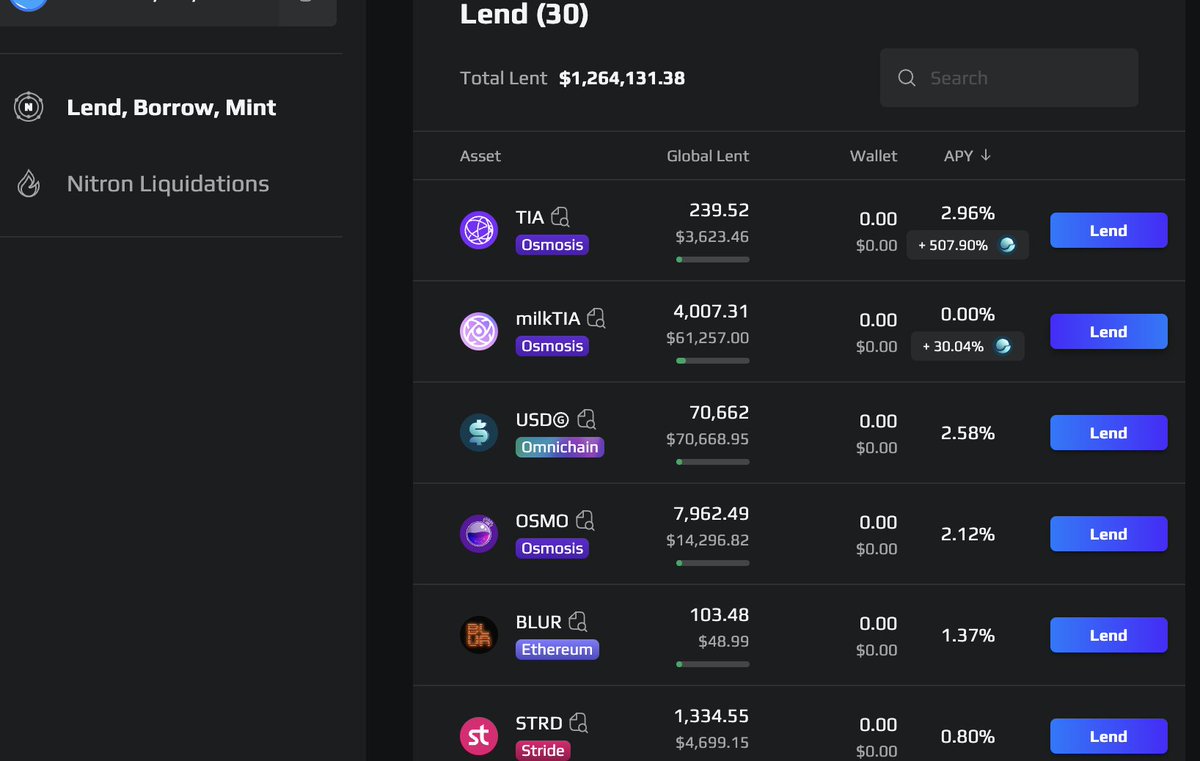Image resolution: width=1200 pixels, height=761 pixels.
Task: Click the search magnifier icon
Action: click(x=907, y=78)
